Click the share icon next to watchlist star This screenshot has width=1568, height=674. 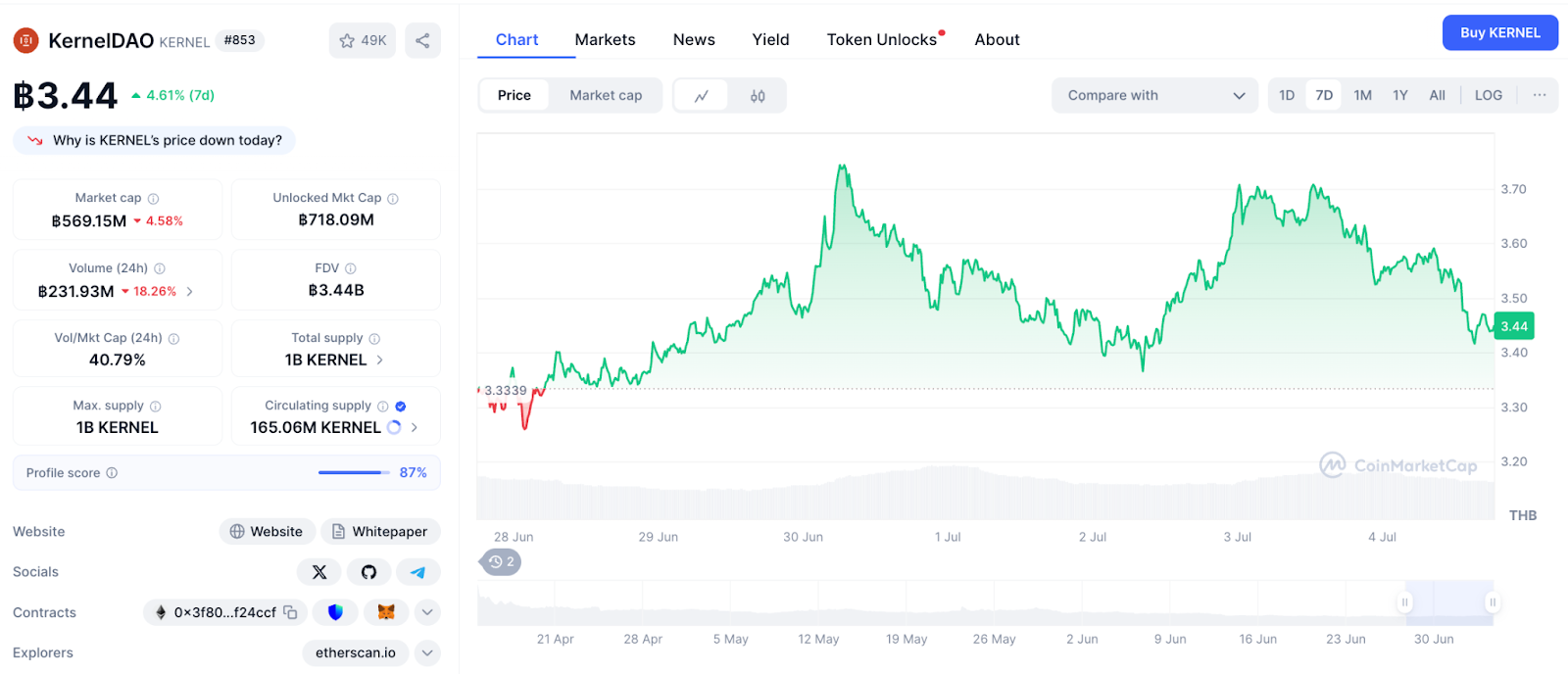pos(422,40)
